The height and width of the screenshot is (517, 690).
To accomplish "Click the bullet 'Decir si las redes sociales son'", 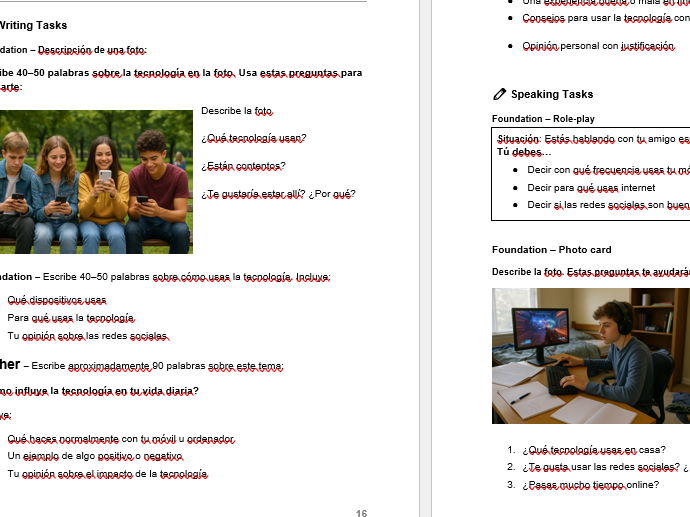I will (609, 205).
